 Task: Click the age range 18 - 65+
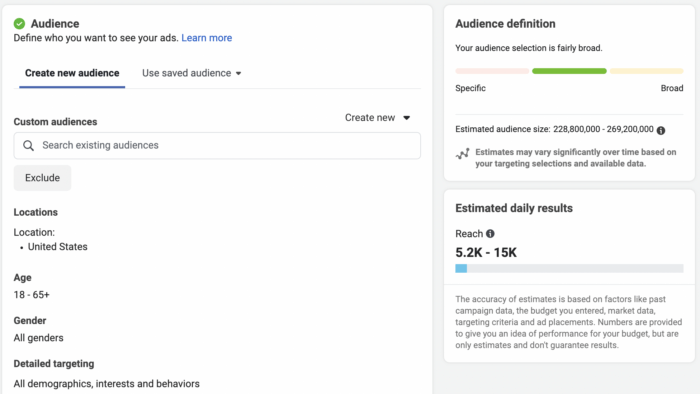tap(32, 295)
